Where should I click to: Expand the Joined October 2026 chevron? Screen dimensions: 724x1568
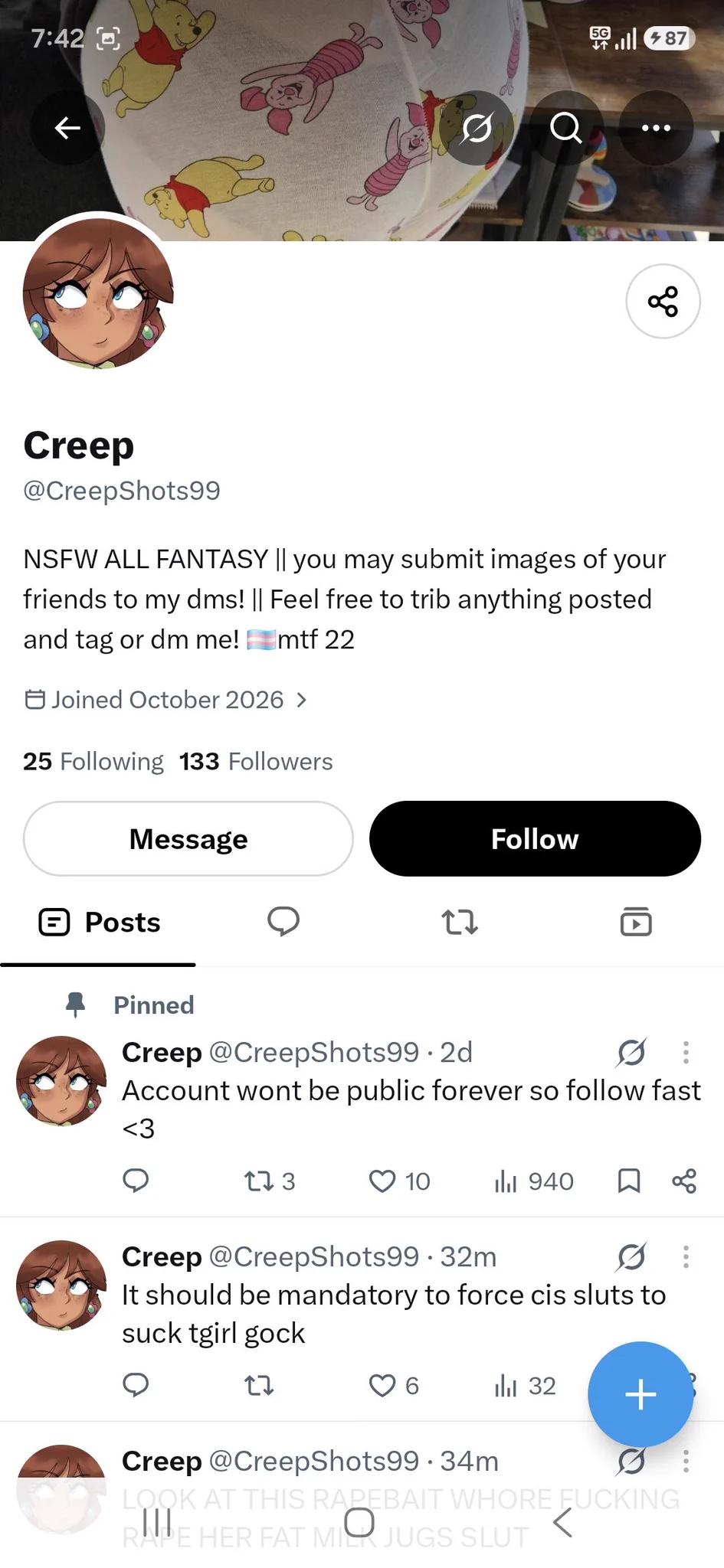pyautogui.click(x=302, y=700)
